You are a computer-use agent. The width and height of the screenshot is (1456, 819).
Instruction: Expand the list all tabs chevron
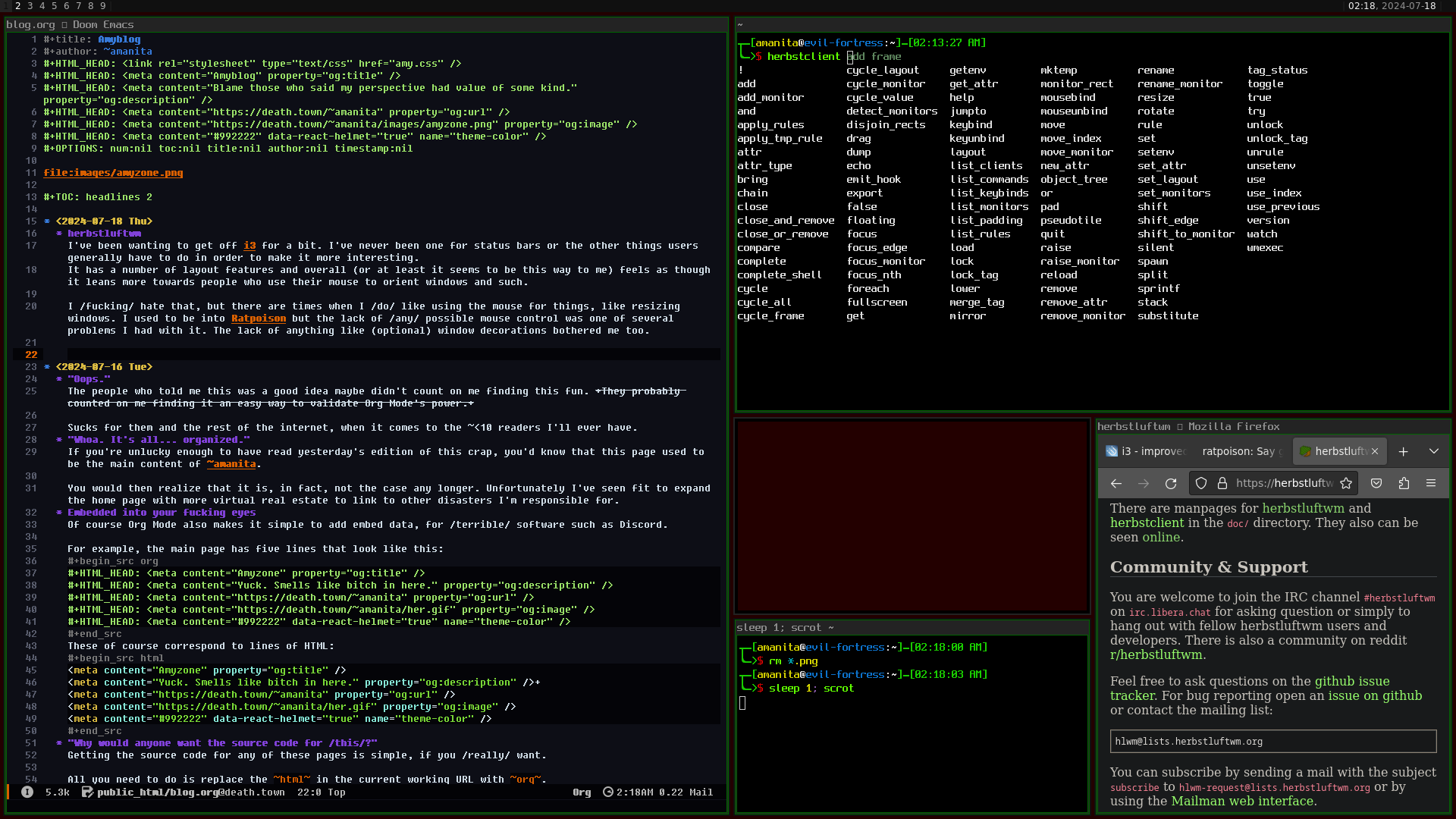(1434, 451)
